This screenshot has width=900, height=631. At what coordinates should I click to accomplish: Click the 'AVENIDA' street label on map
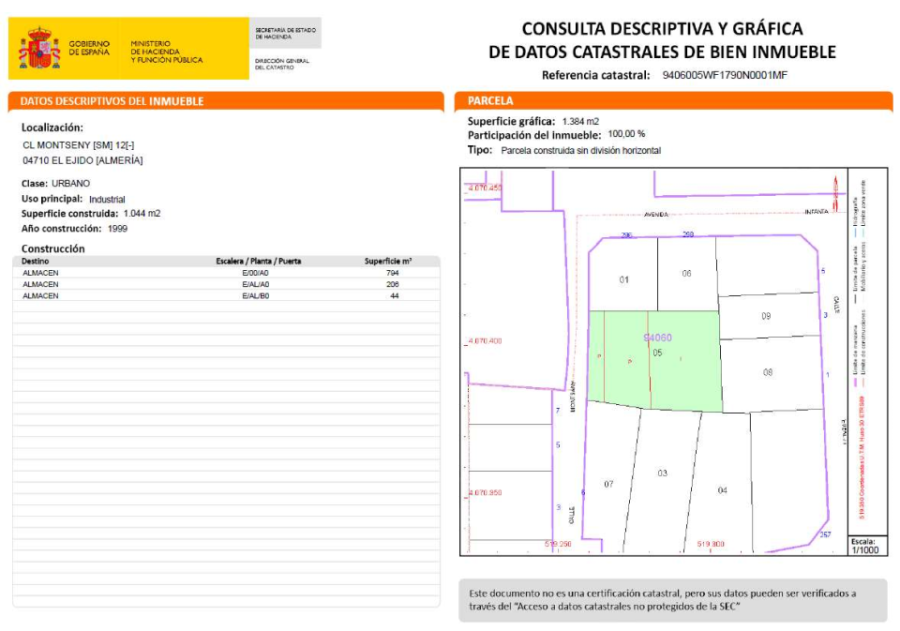656,215
